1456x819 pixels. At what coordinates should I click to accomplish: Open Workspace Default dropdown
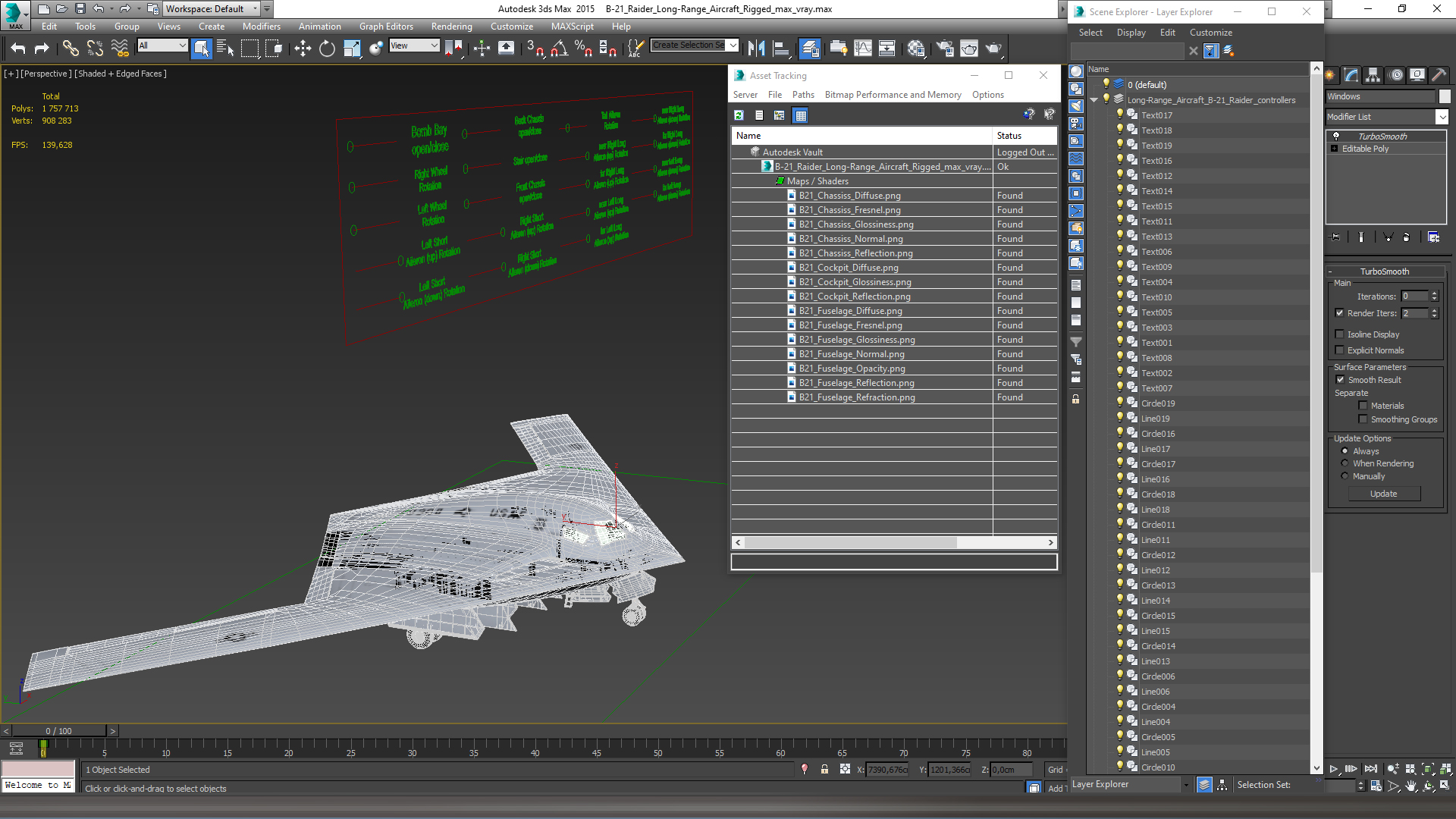pos(212,9)
